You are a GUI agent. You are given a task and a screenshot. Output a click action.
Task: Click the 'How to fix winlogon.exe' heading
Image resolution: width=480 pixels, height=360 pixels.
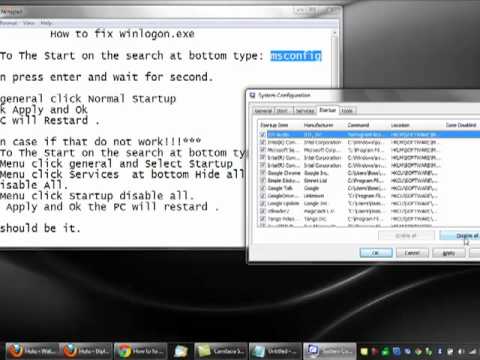pyautogui.click(x=122, y=34)
